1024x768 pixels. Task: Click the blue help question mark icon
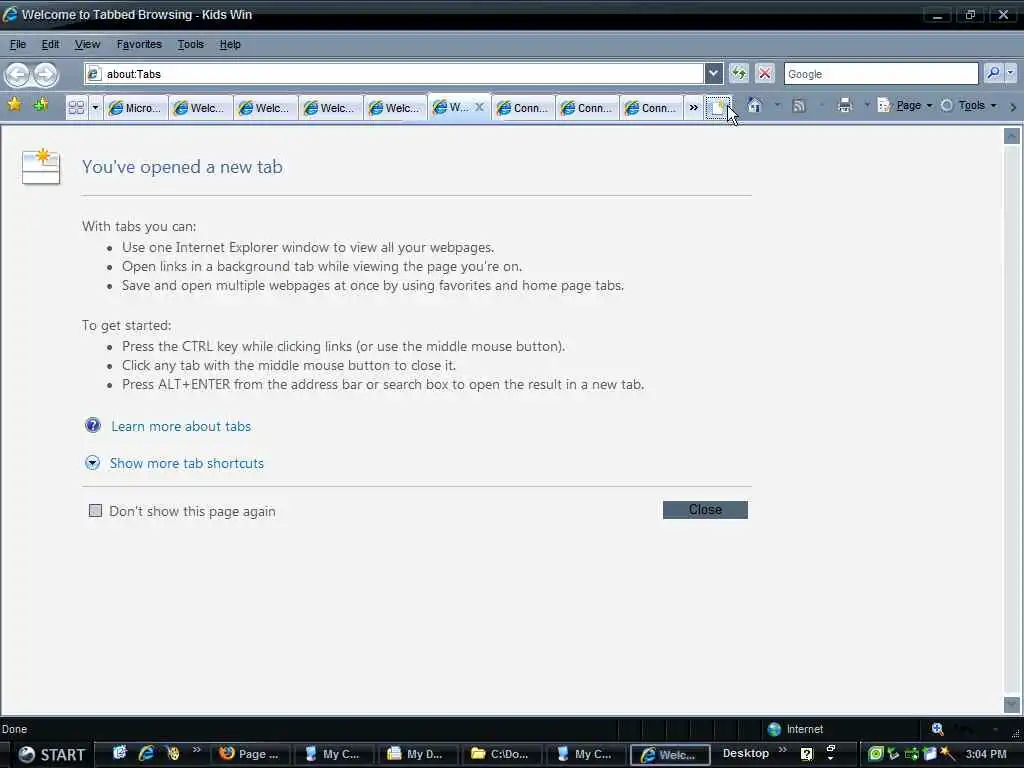click(93, 426)
